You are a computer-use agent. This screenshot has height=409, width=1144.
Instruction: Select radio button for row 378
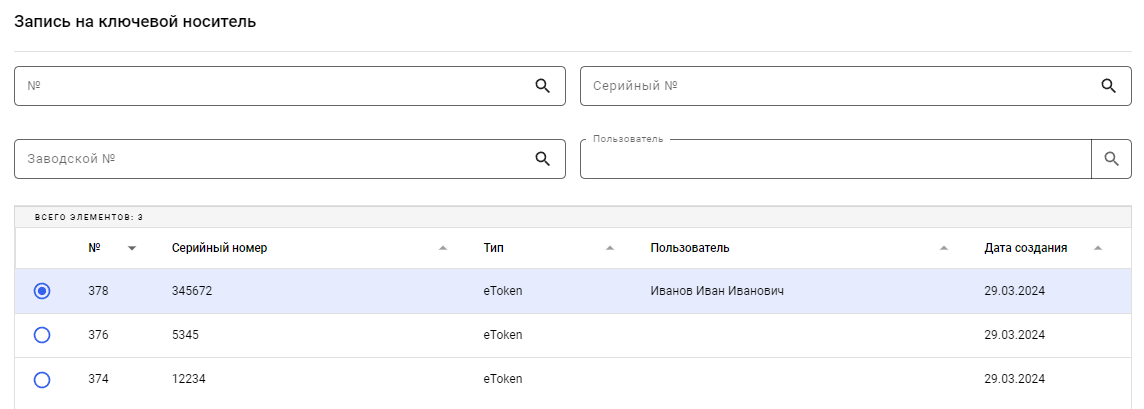[42, 291]
